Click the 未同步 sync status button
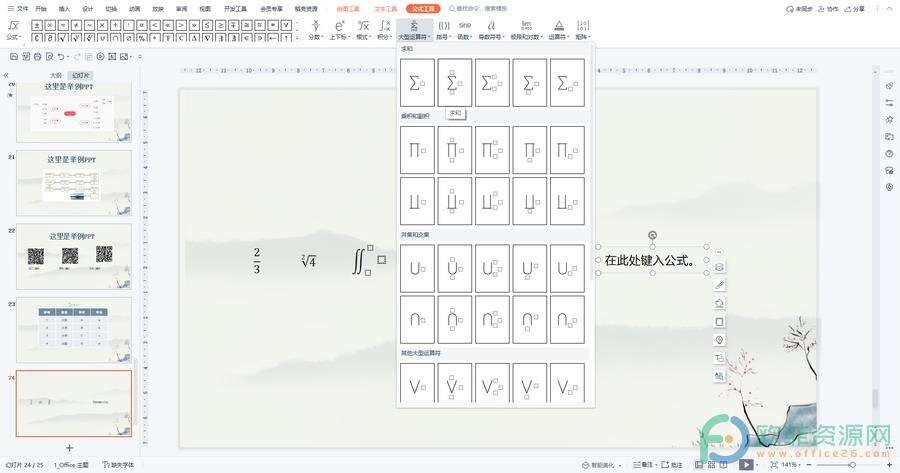900x473 pixels. pos(799,9)
